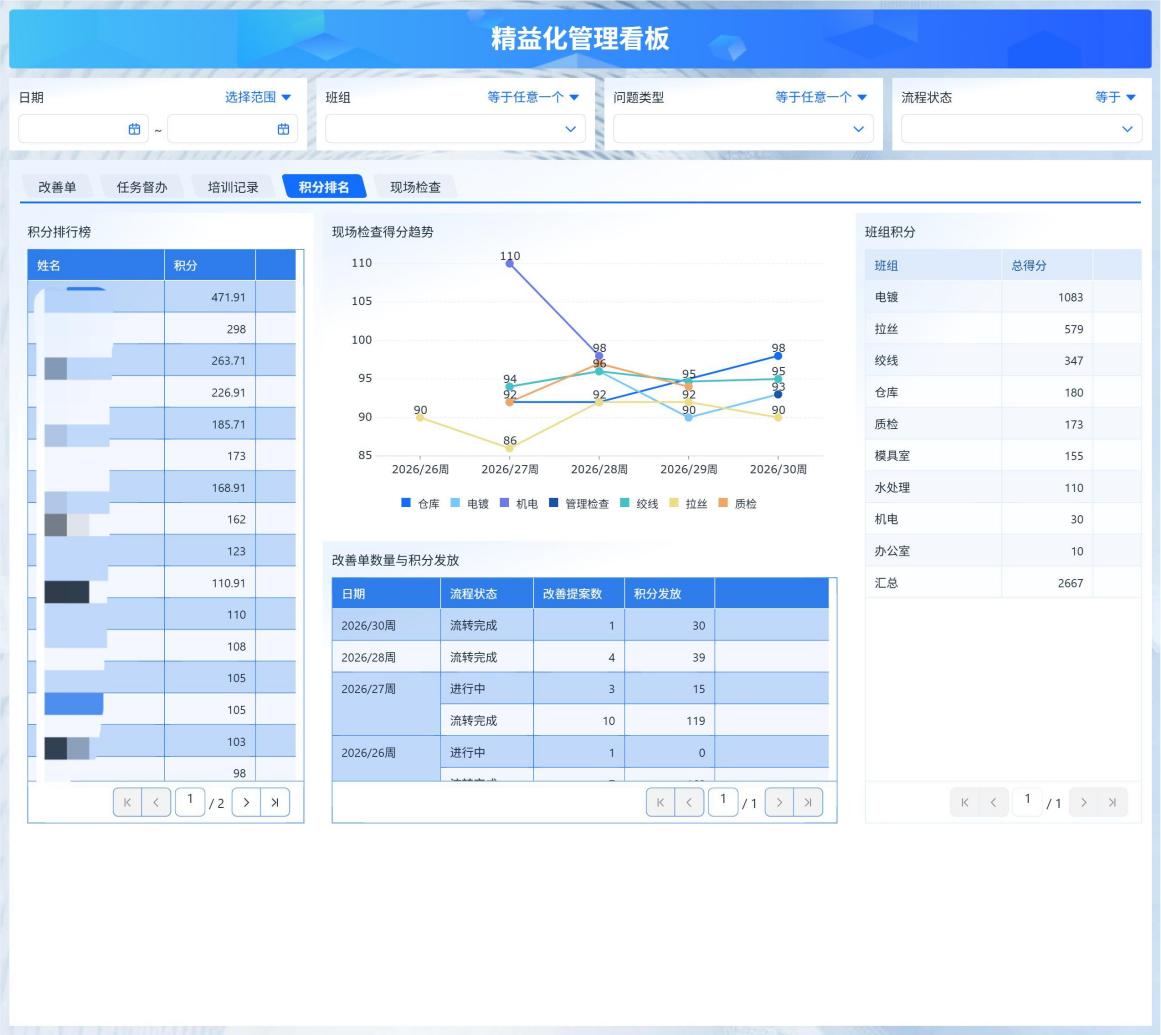Toggle 质检 series in chart legend
Screen dimensions: 1161x1035
[737, 503]
